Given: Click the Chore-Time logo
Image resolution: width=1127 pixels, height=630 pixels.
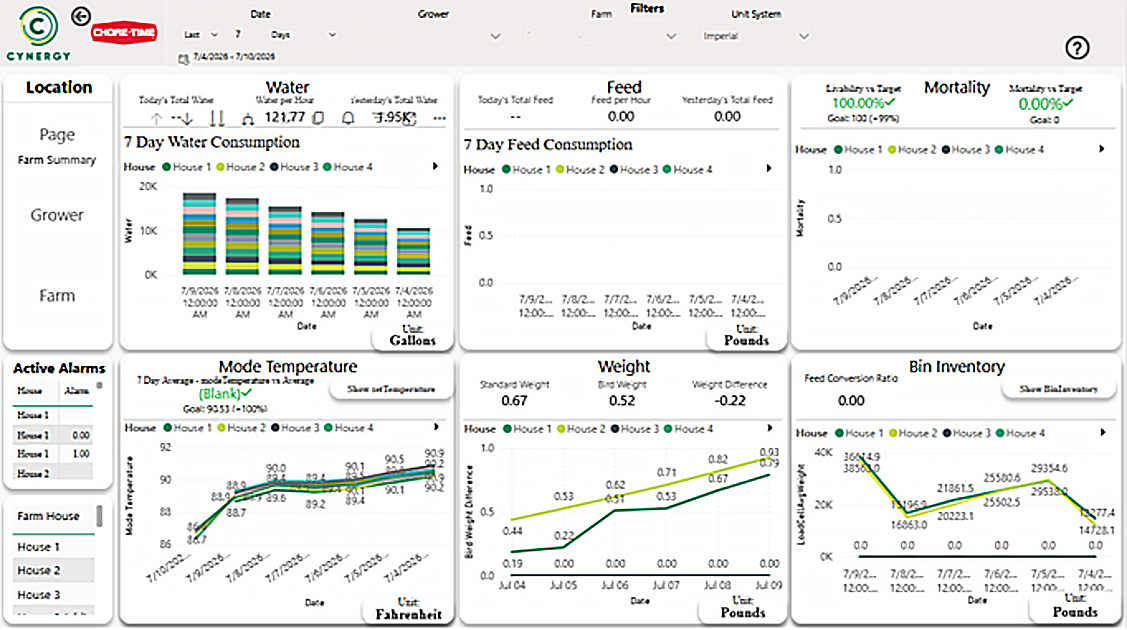Looking at the screenshot, I should click(x=124, y=32).
